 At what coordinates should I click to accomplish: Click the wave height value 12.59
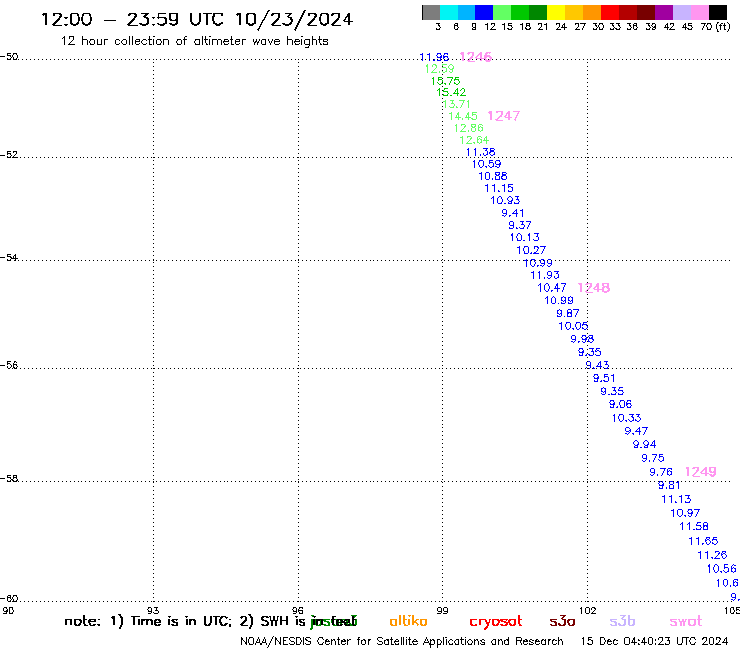click(x=439, y=69)
